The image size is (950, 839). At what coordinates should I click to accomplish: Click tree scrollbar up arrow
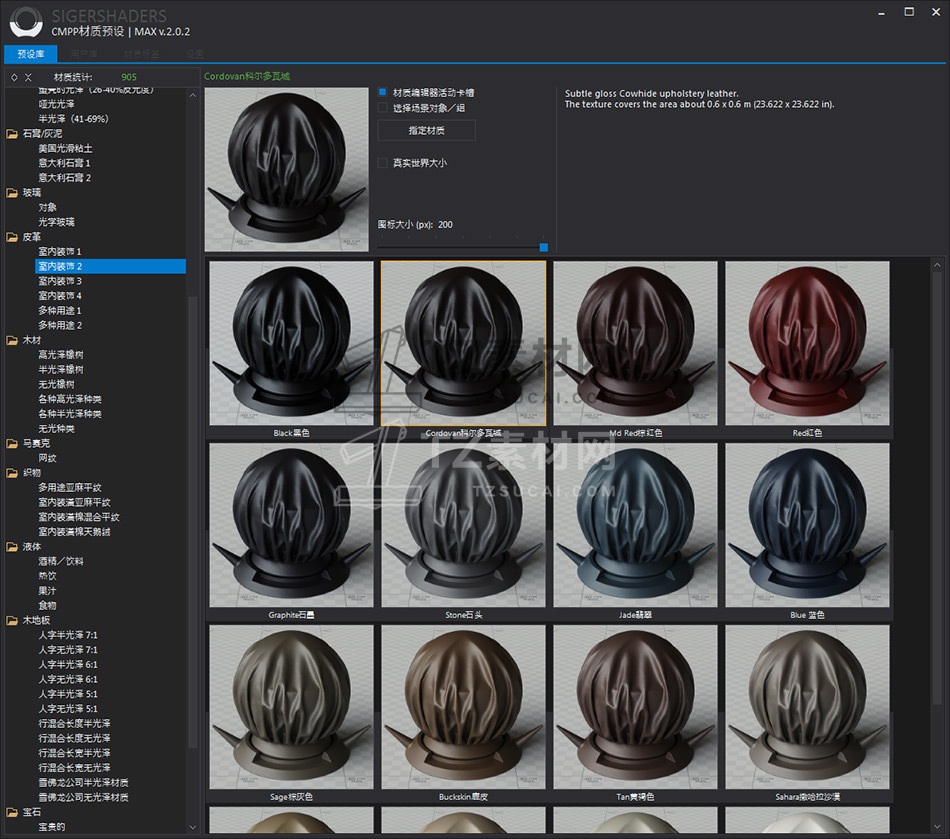[x=193, y=95]
